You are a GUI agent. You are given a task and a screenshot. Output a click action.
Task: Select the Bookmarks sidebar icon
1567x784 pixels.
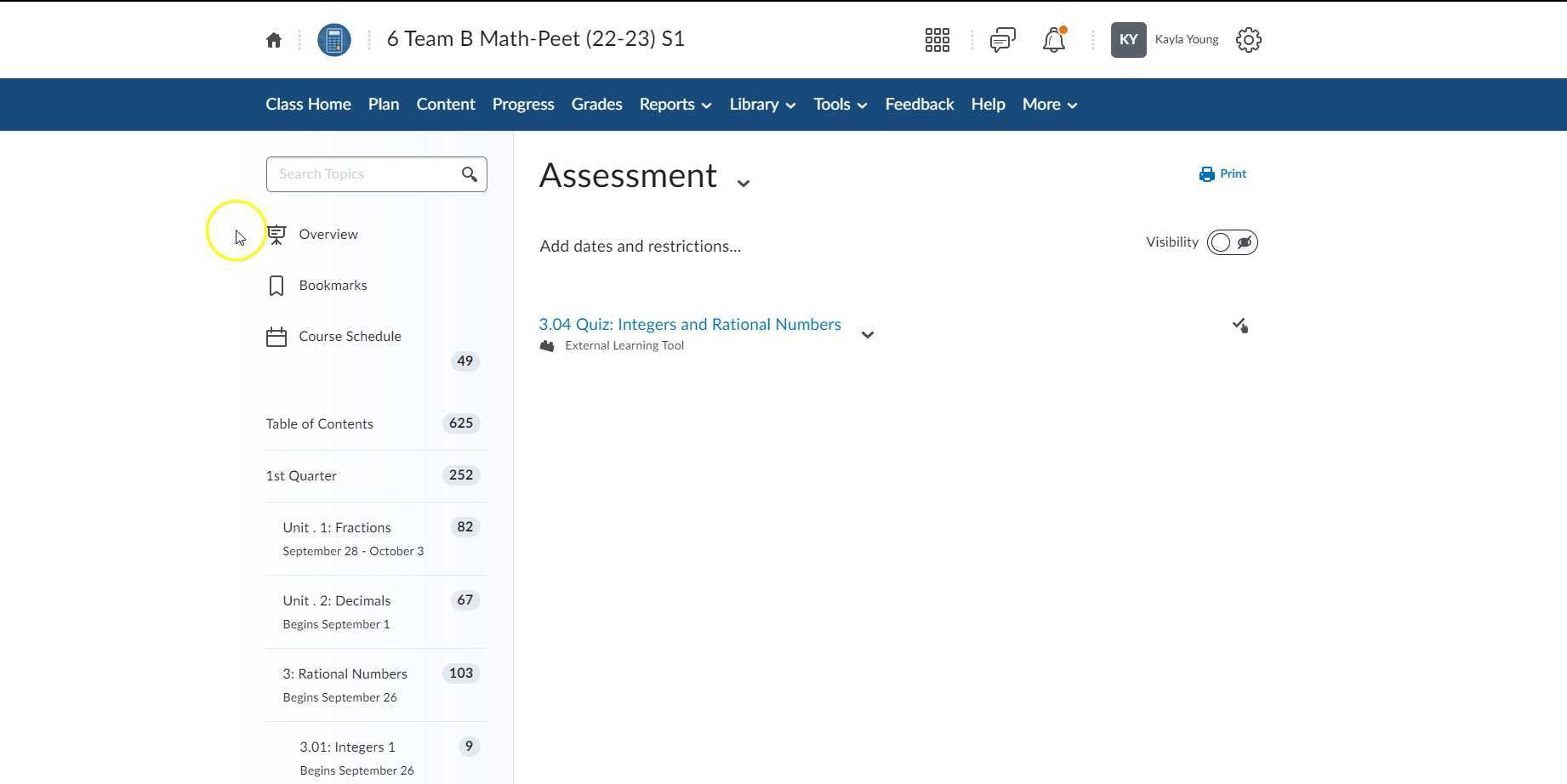[x=276, y=285]
